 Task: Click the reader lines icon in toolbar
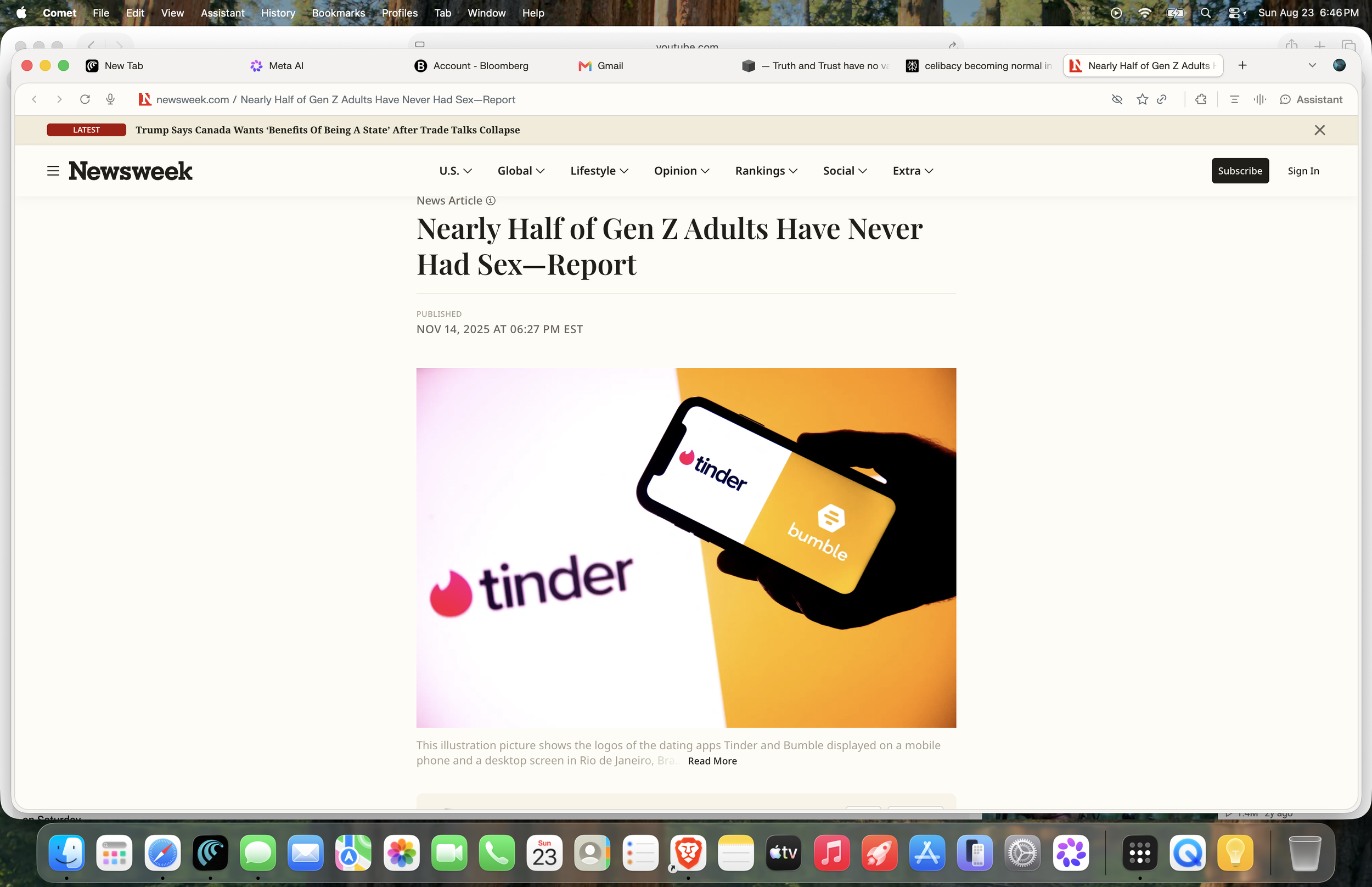tap(1234, 100)
